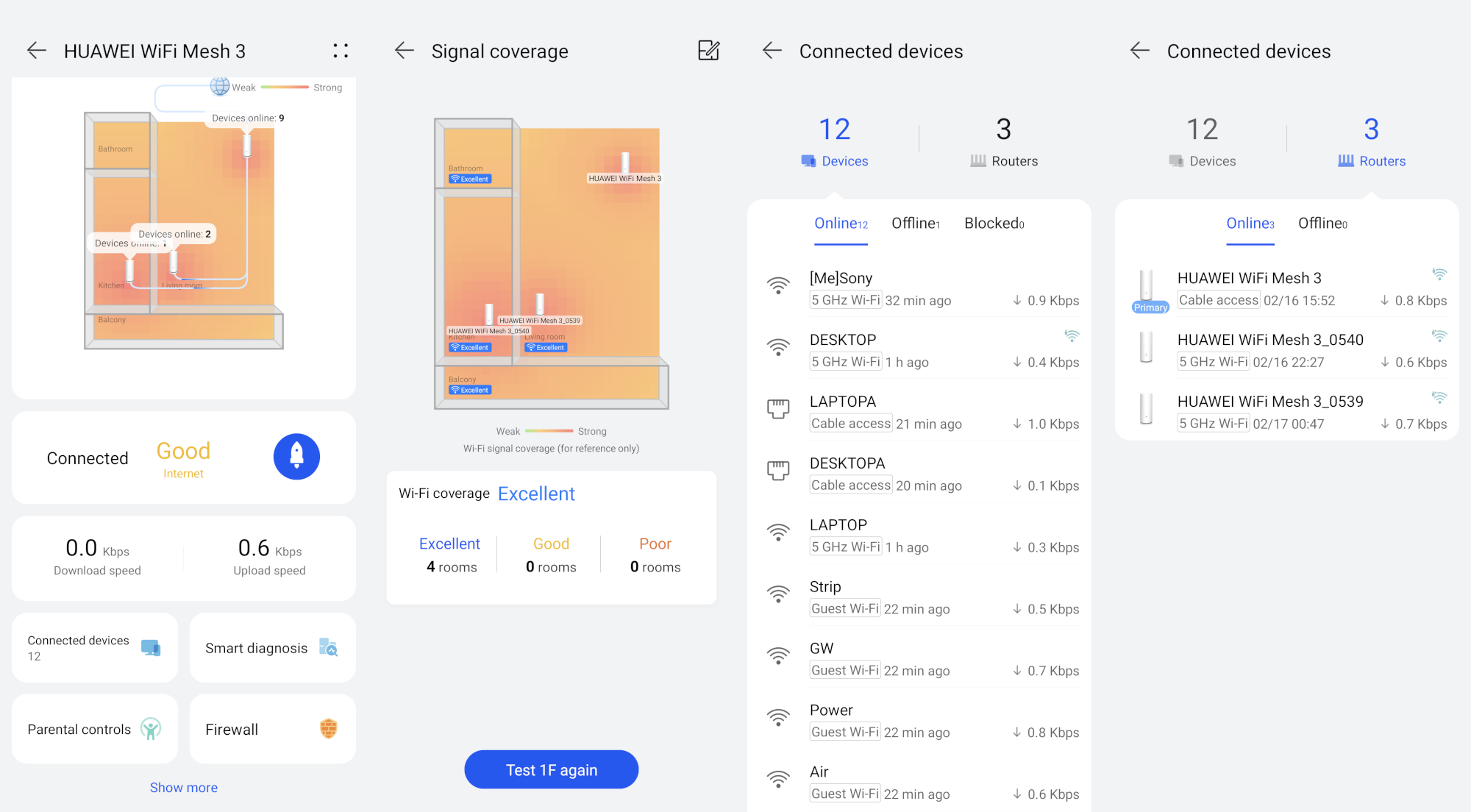Tap Test 1F again button
Screen dimensions: 1471x812
coord(552,770)
